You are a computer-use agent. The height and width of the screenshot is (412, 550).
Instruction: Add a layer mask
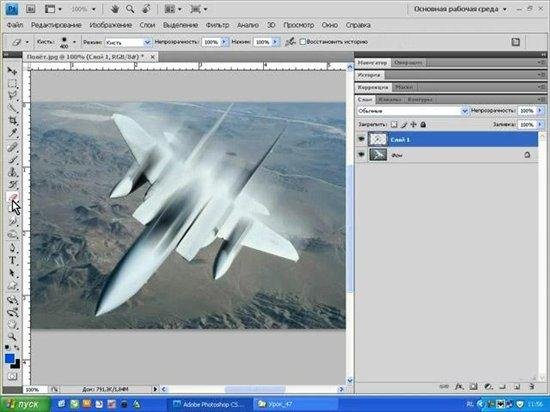tap(474, 387)
